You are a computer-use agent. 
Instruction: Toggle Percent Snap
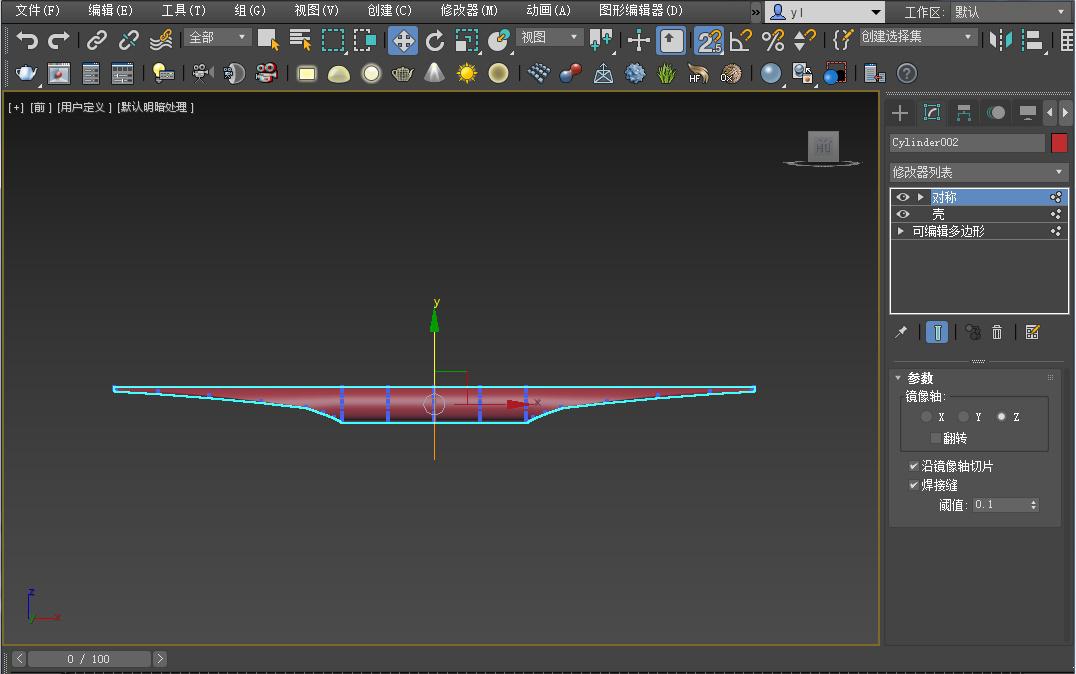[x=773, y=40]
